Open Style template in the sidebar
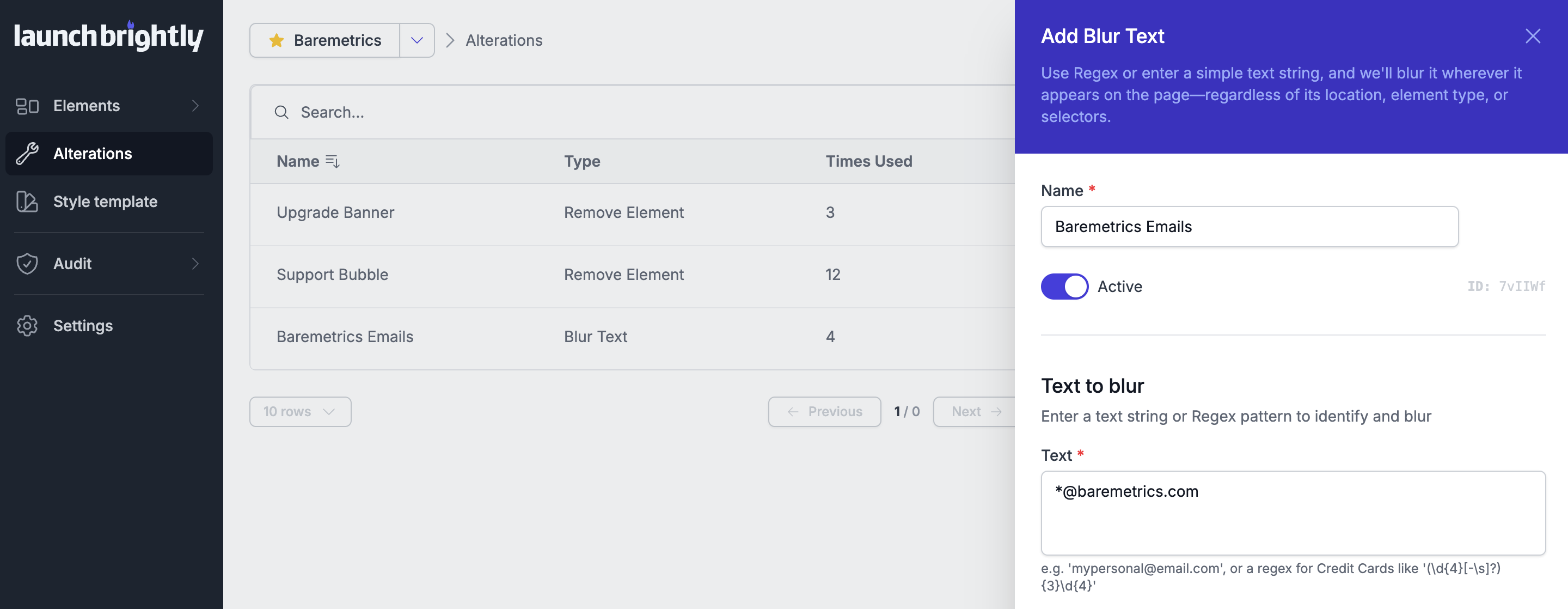The height and width of the screenshot is (609, 1568). (109, 202)
